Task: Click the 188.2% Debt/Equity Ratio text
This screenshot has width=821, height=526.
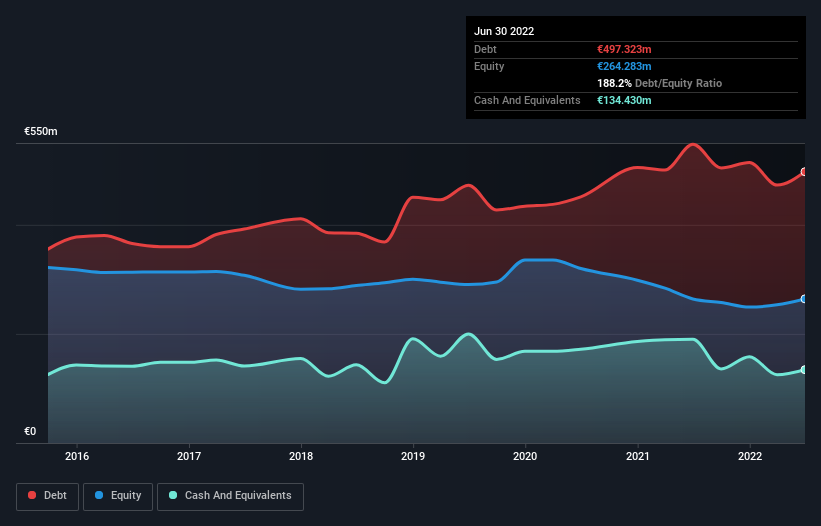Action: pos(659,83)
